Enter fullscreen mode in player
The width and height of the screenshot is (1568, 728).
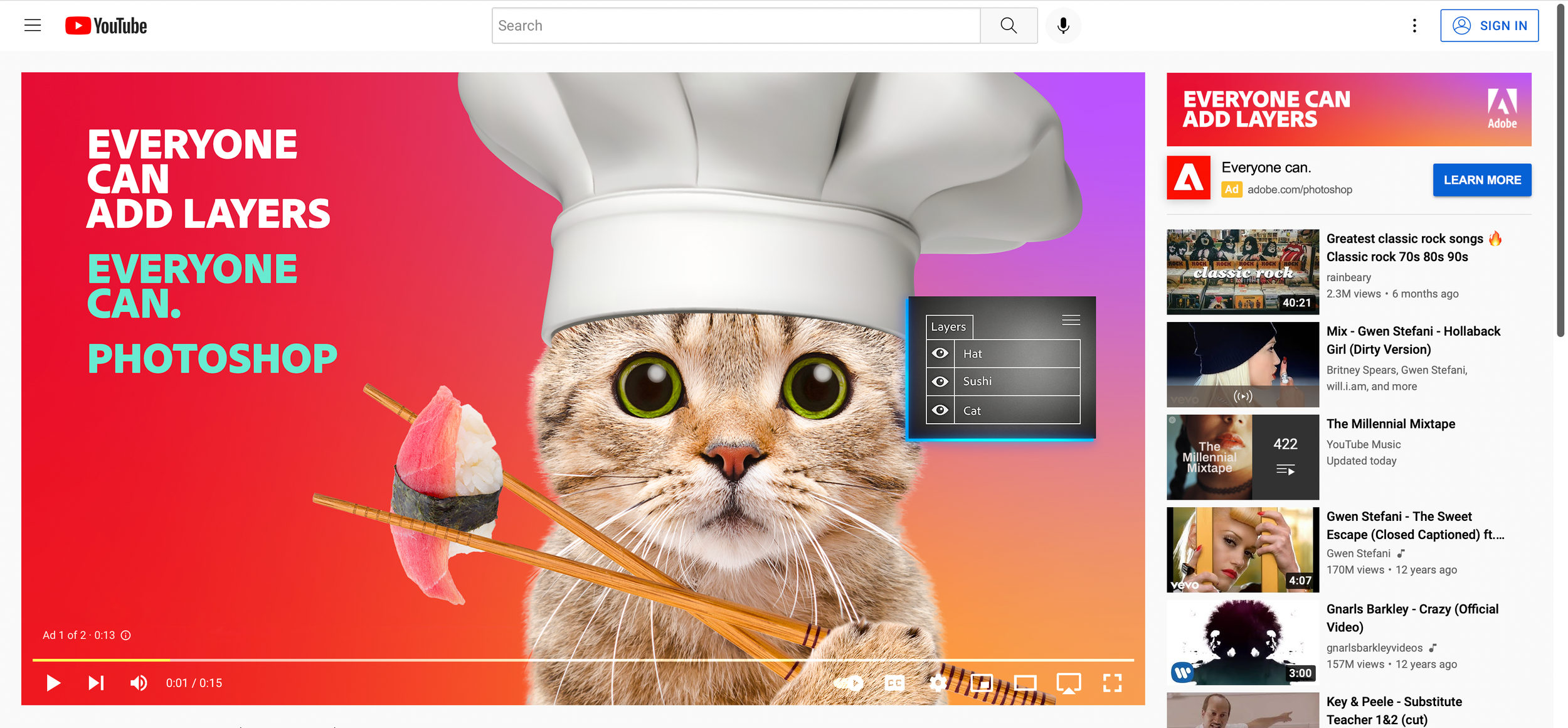tap(1112, 683)
